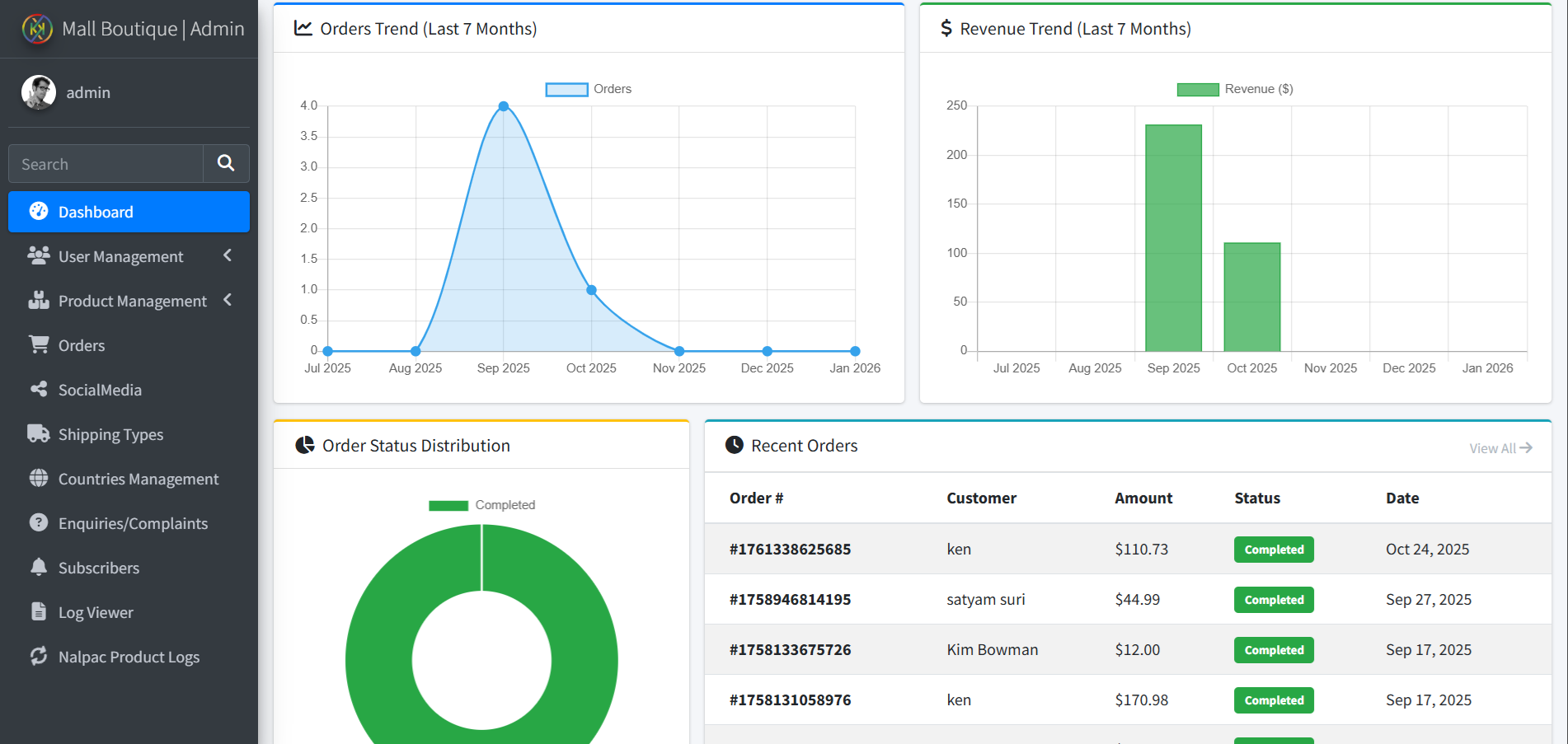This screenshot has height=744, width=1568.
Task: Click the Enquiries/Complaints question icon
Action: (39, 522)
